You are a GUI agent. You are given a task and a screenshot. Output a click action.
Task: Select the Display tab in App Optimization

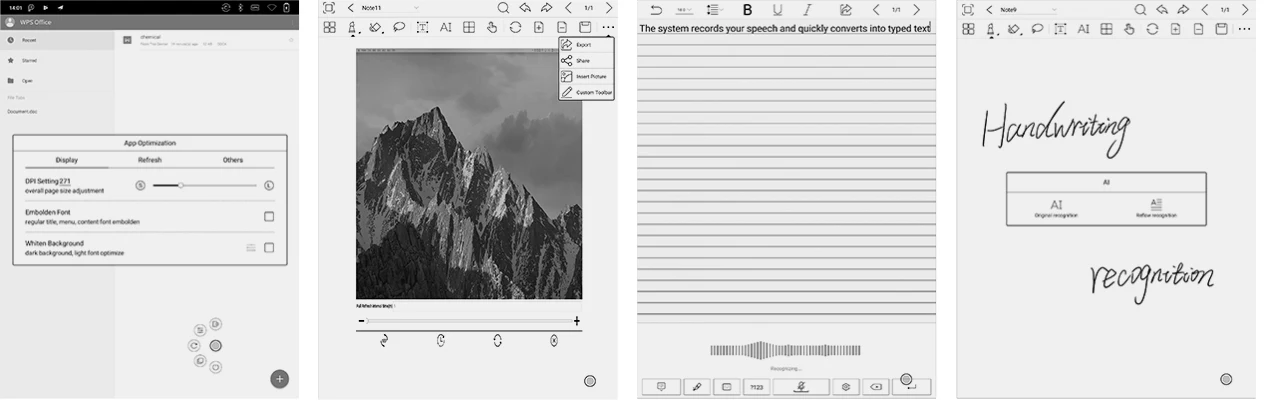[x=67, y=160]
